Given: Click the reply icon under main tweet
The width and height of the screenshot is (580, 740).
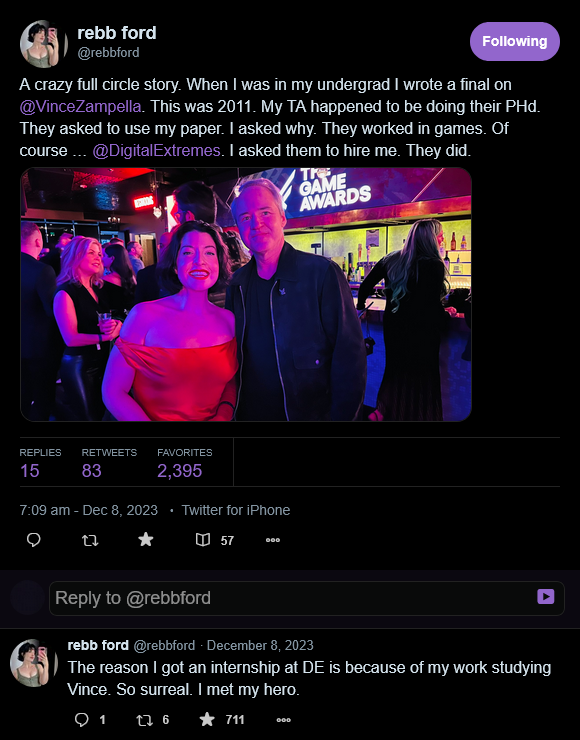Looking at the screenshot, I should click(x=34, y=539).
